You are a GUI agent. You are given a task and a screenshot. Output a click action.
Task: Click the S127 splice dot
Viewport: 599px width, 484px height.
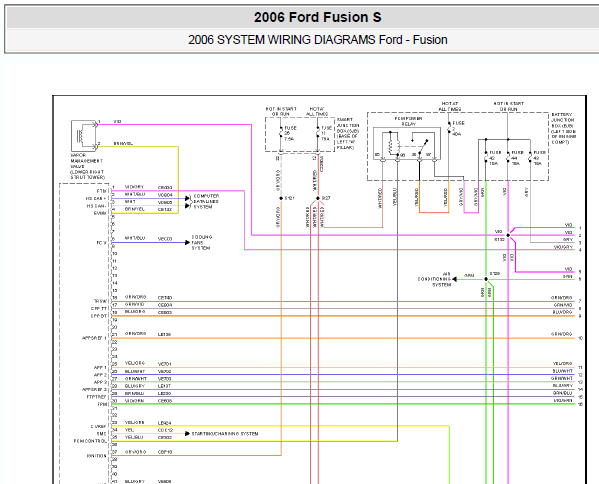pos(318,198)
